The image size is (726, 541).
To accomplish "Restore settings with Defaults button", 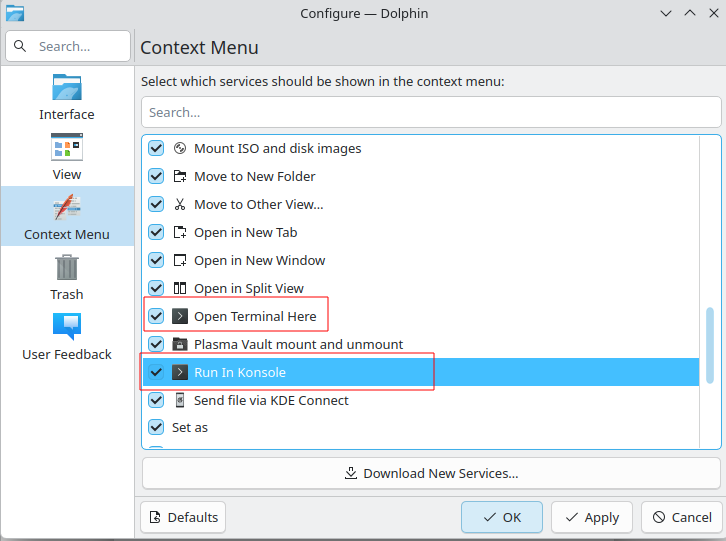I will point(183,517).
